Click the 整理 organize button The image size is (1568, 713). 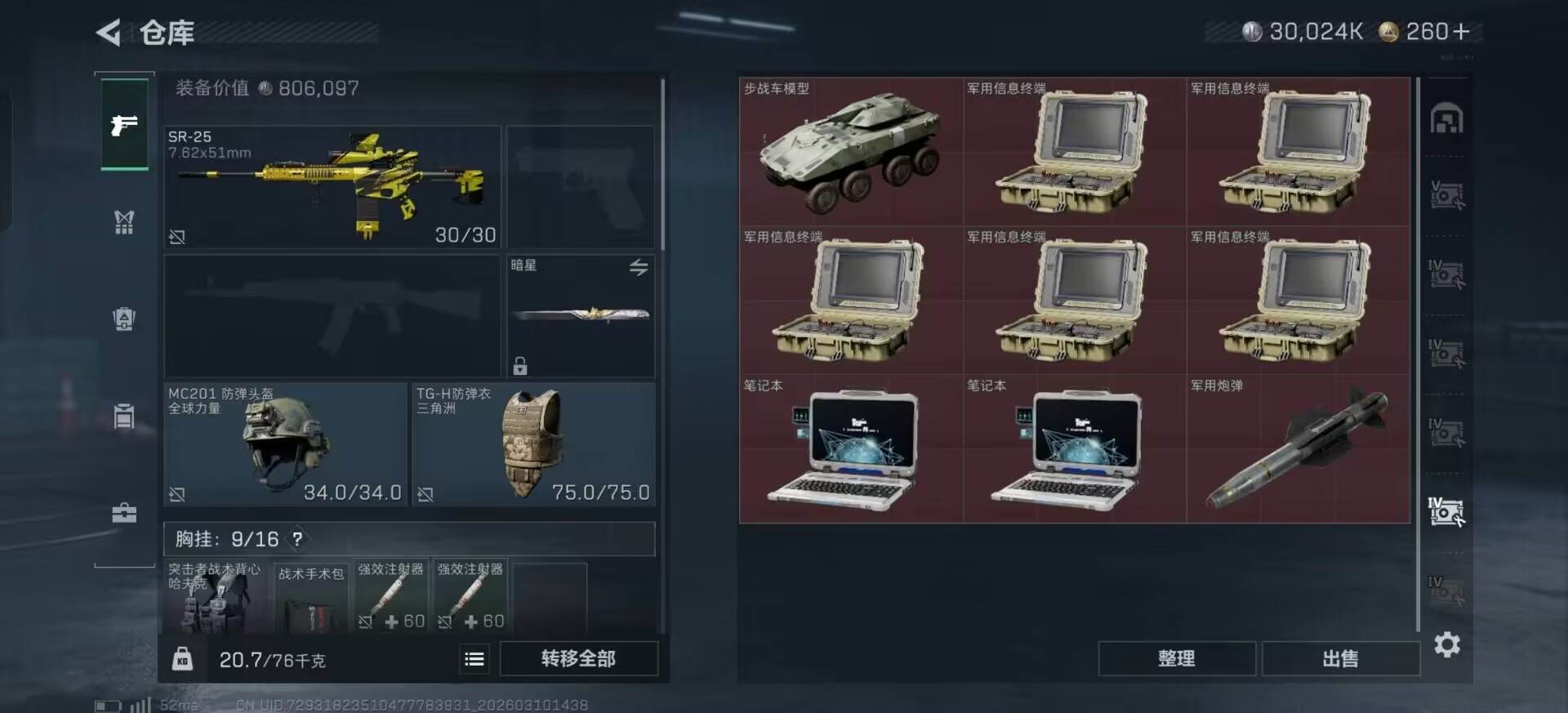point(1177,658)
